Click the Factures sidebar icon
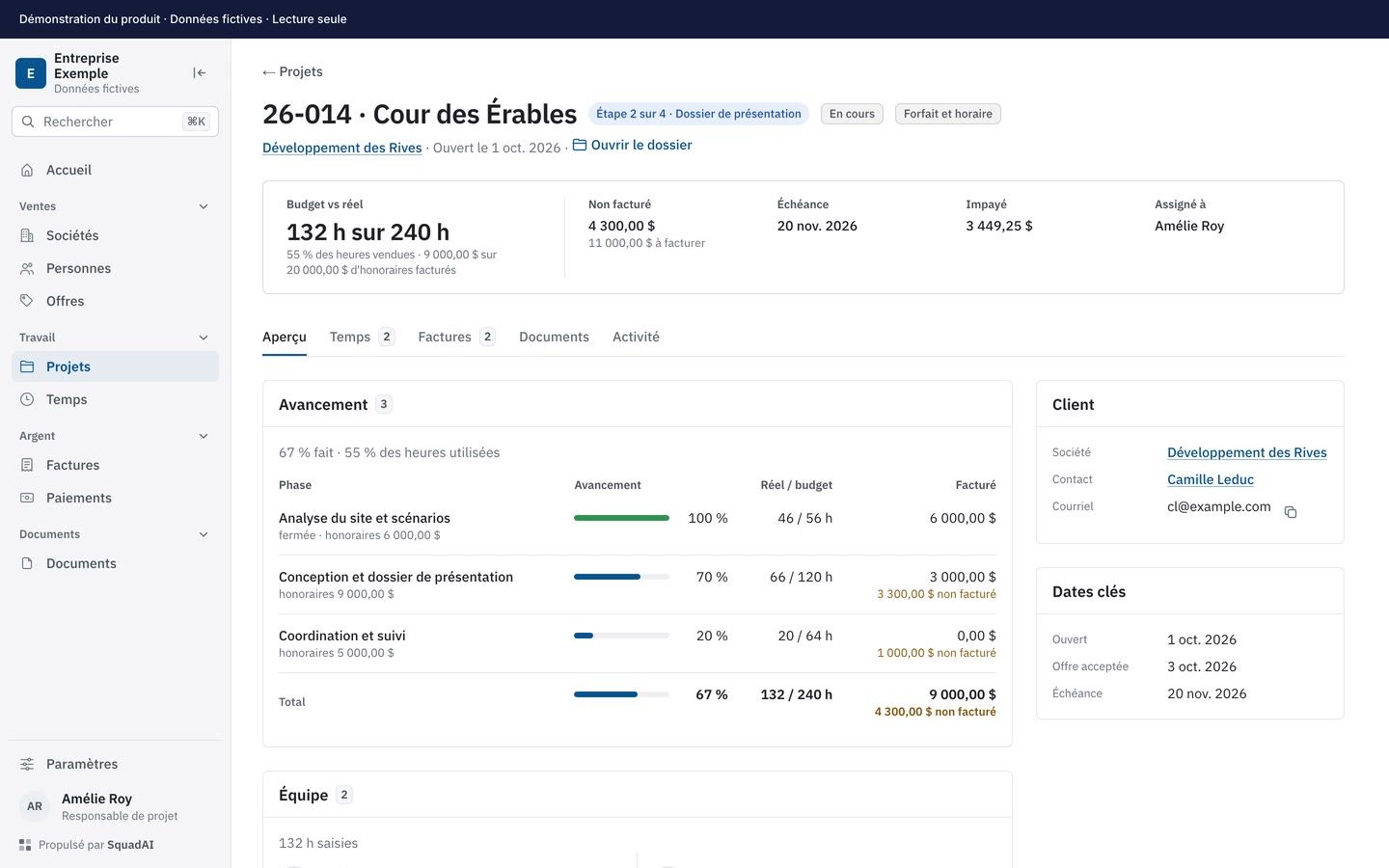The image size is (1389, 868). click(27, 465)
